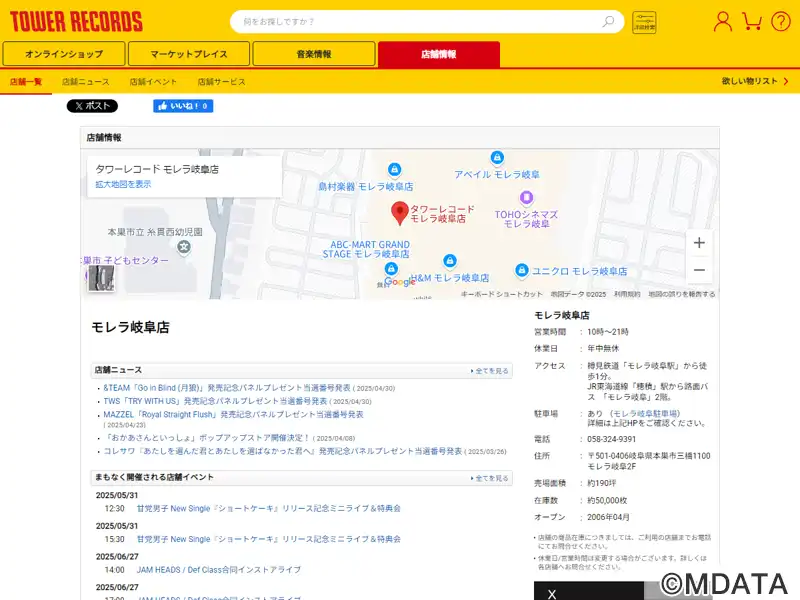Image resolution: width=800 pixels, height=600 pixels.
Task: Open the 15:30 甘党男子 event link
Action: (268, 539)
